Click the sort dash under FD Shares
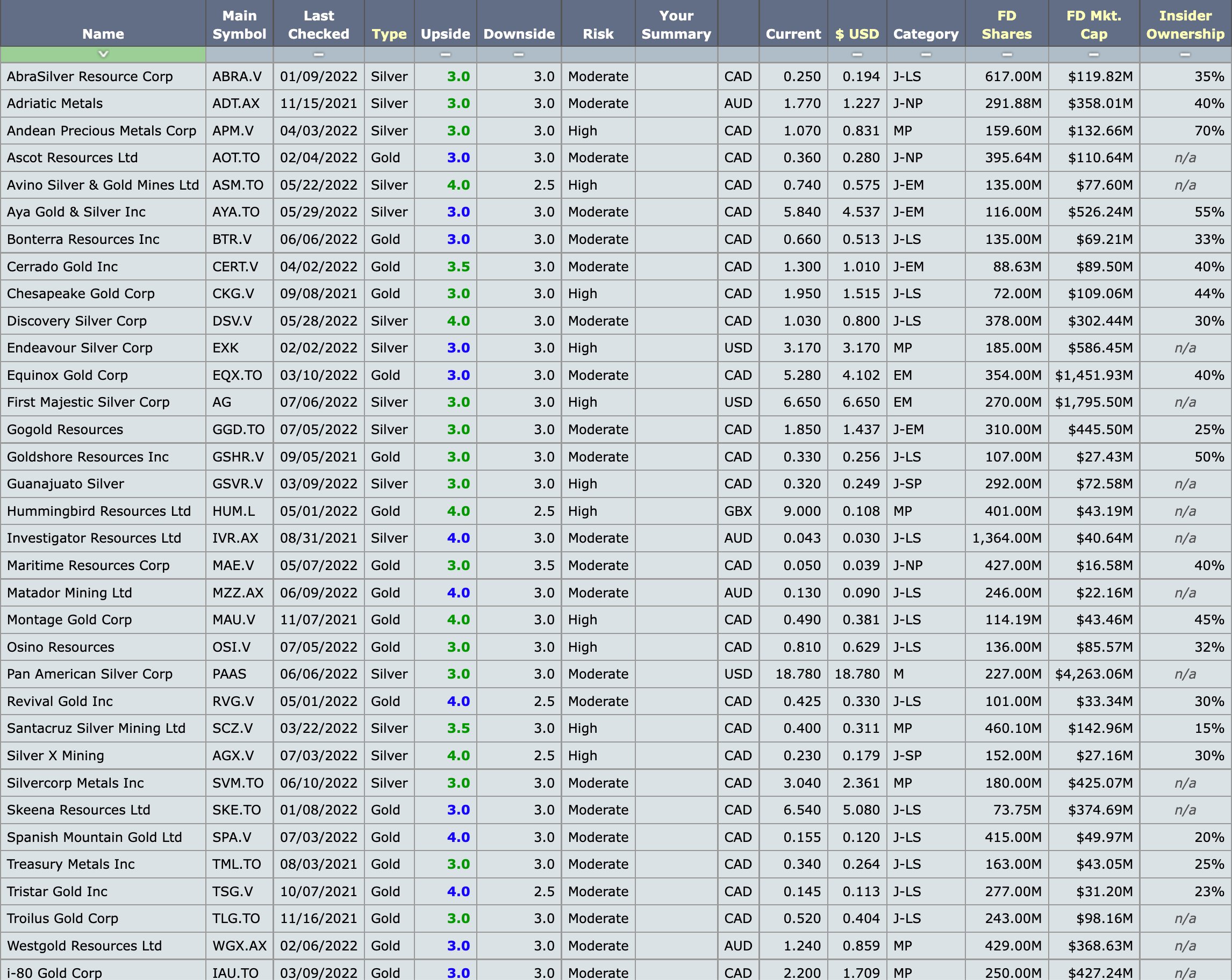Screen dimensions: 1232x980 (x=1007, y=55)
